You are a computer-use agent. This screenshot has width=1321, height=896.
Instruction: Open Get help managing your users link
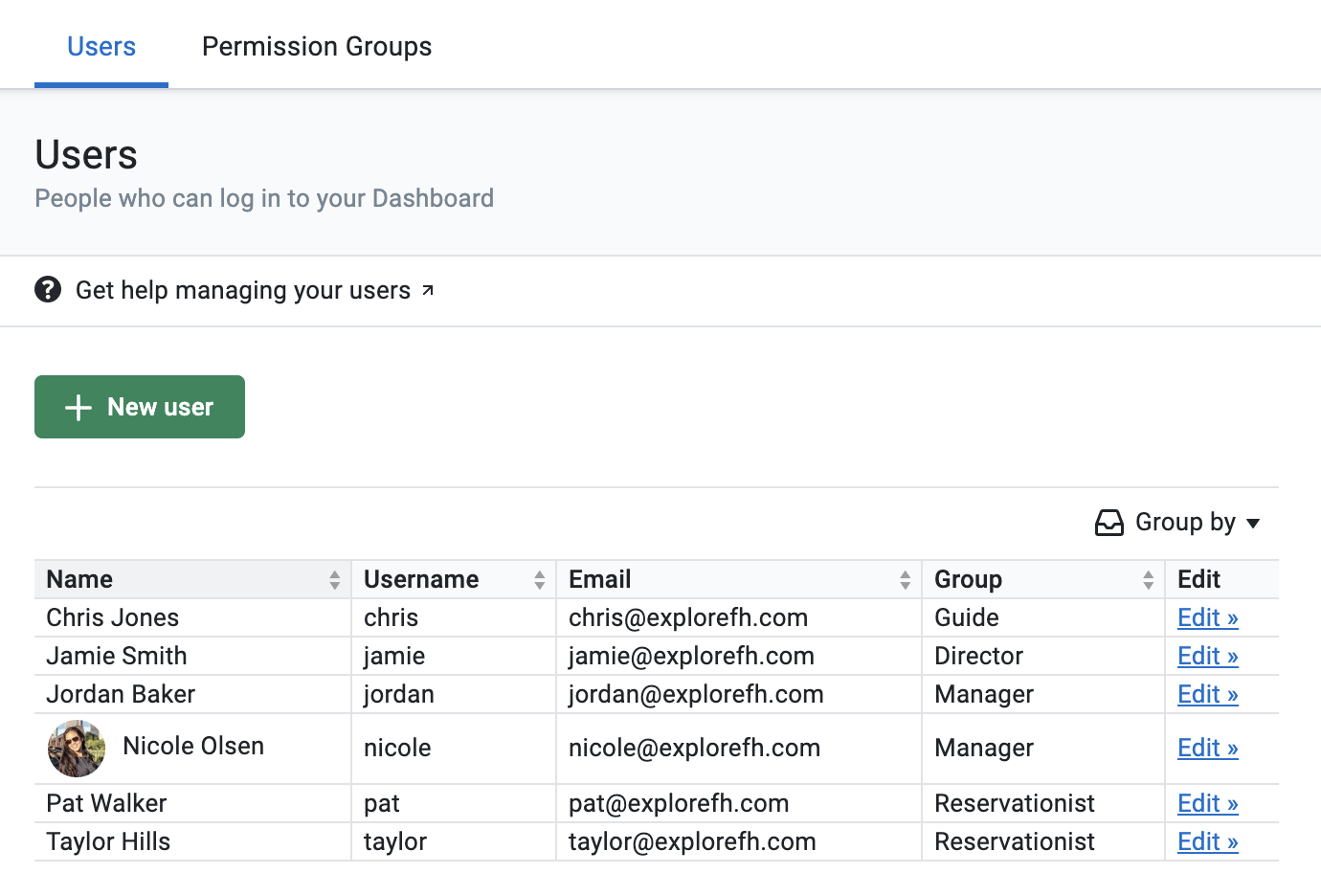click(x=243, y=290)
